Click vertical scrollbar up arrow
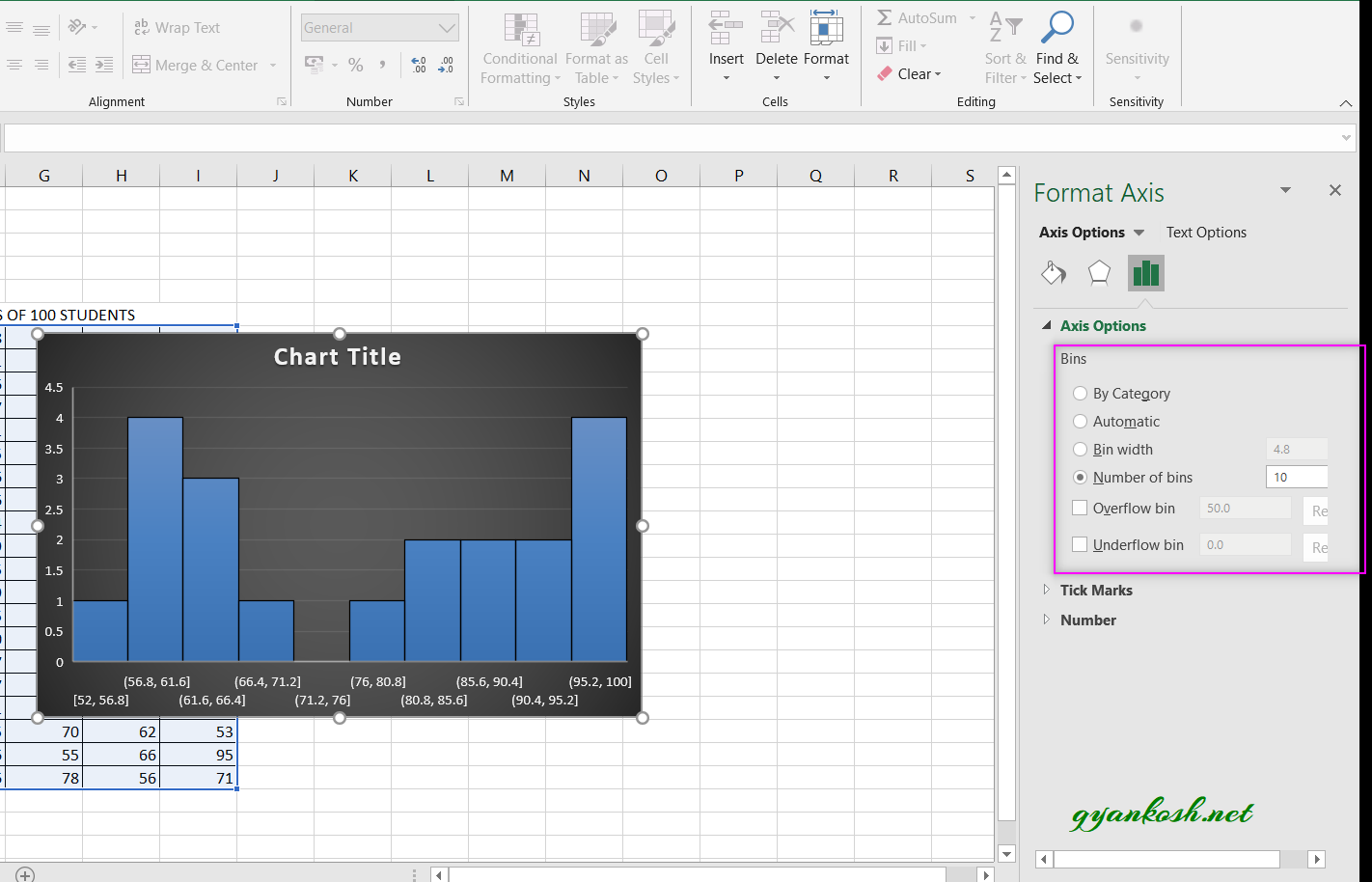 coord(1006,176)
